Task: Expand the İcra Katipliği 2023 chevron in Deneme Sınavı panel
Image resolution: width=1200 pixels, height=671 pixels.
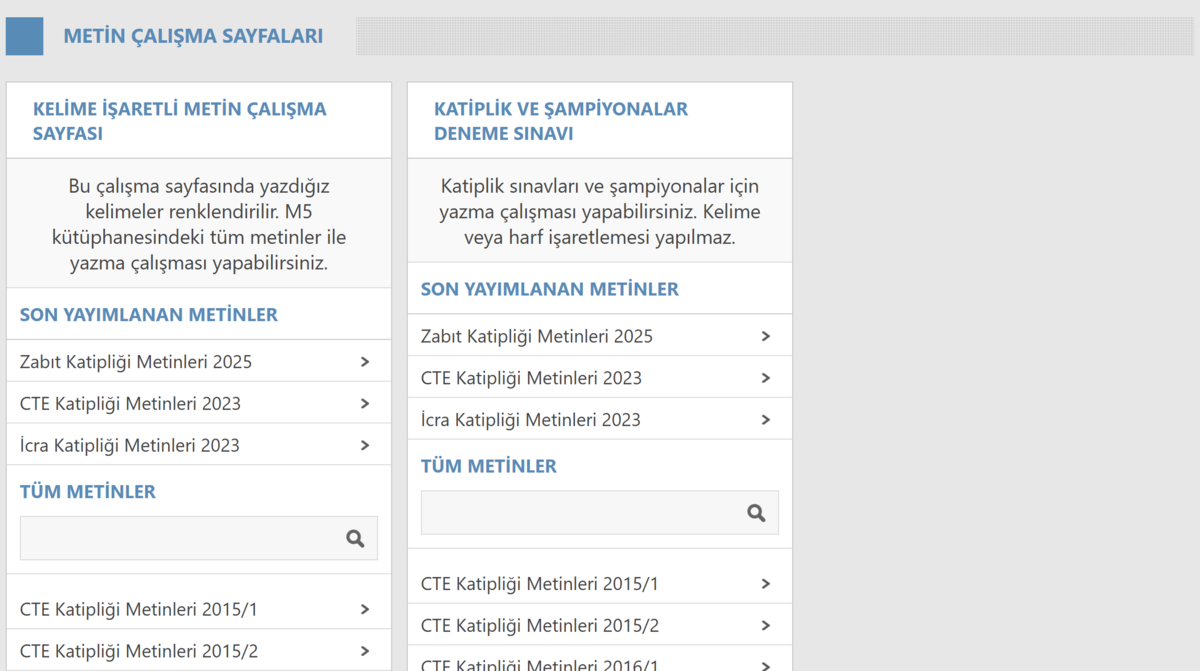Action: pyautogui.click(x=766, y=420)
